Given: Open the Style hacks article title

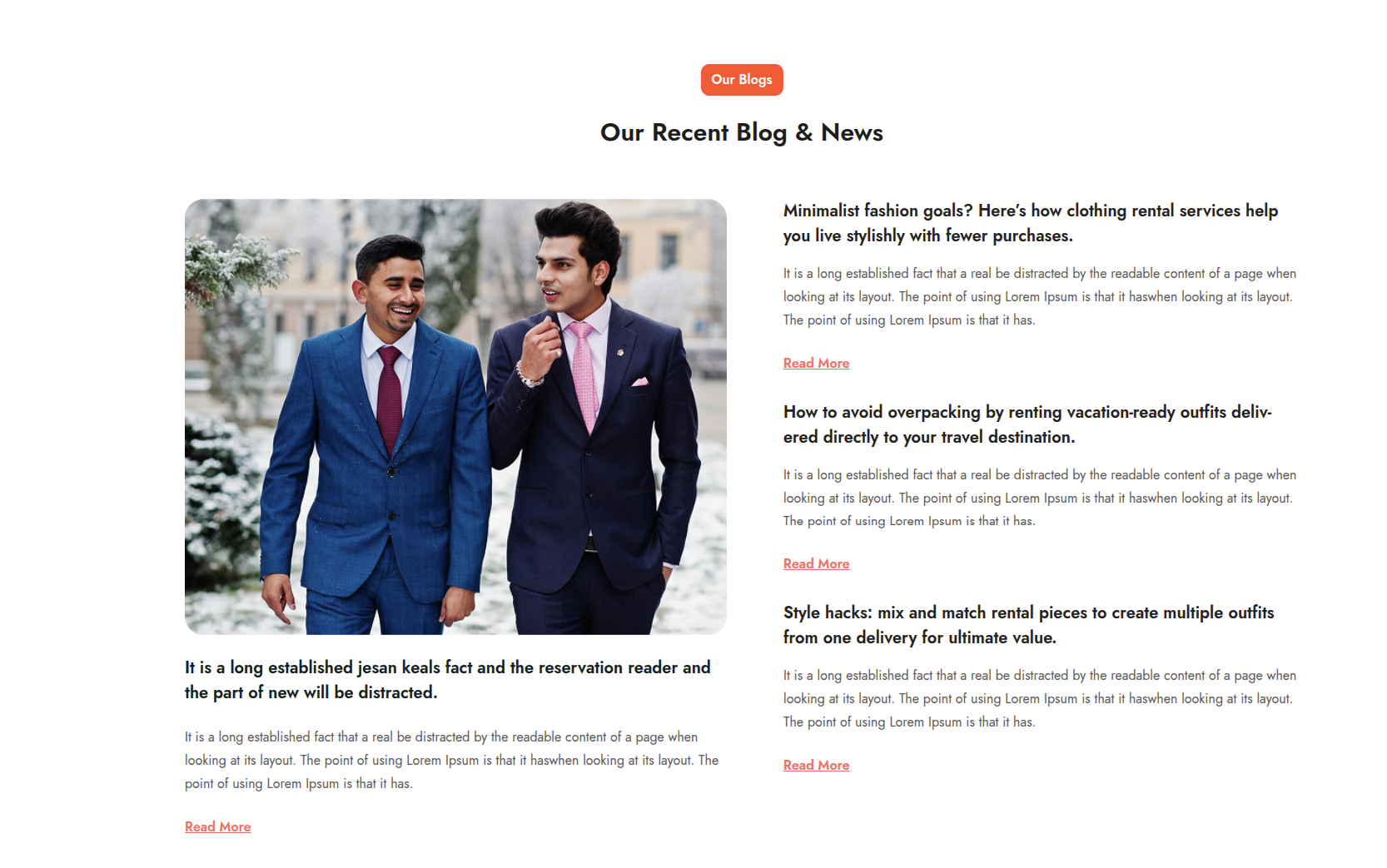Looking at the screenshot, I should click(1028, 625).
